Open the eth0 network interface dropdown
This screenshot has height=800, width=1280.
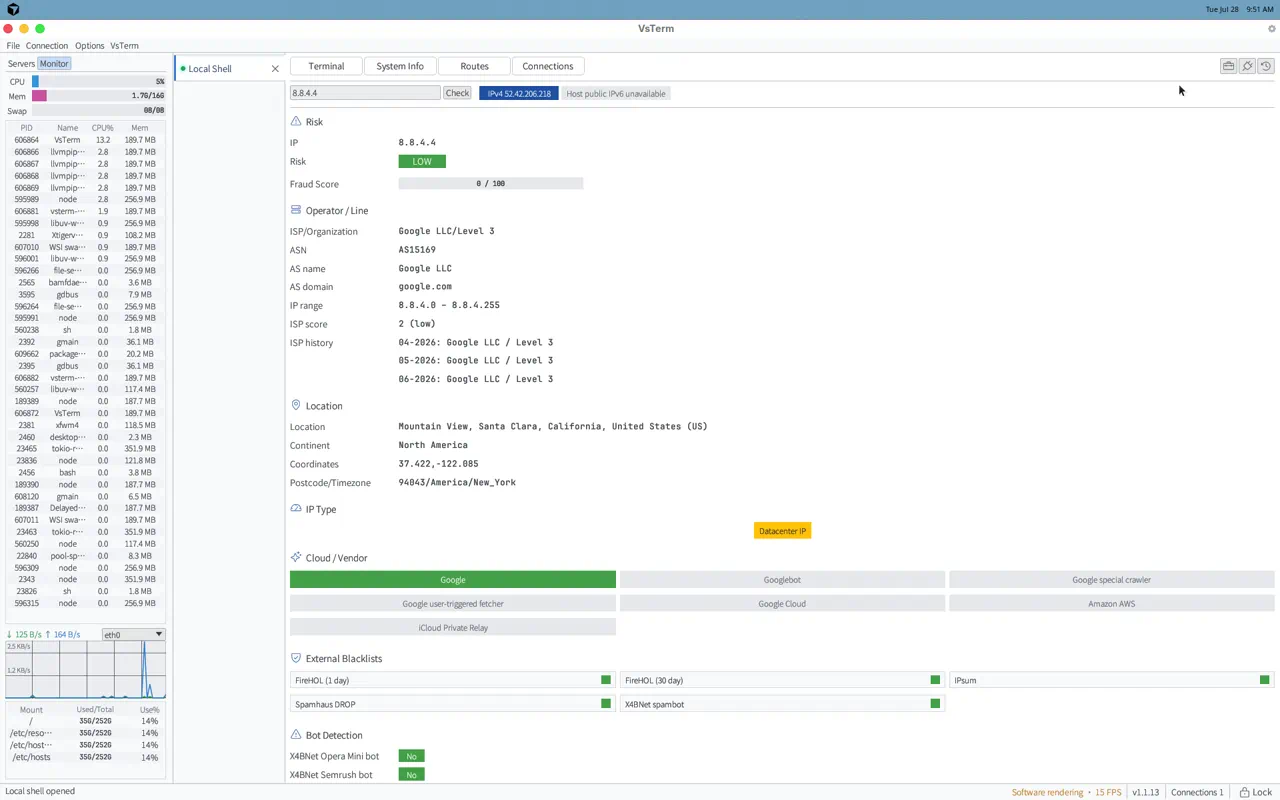click(133, 635)
